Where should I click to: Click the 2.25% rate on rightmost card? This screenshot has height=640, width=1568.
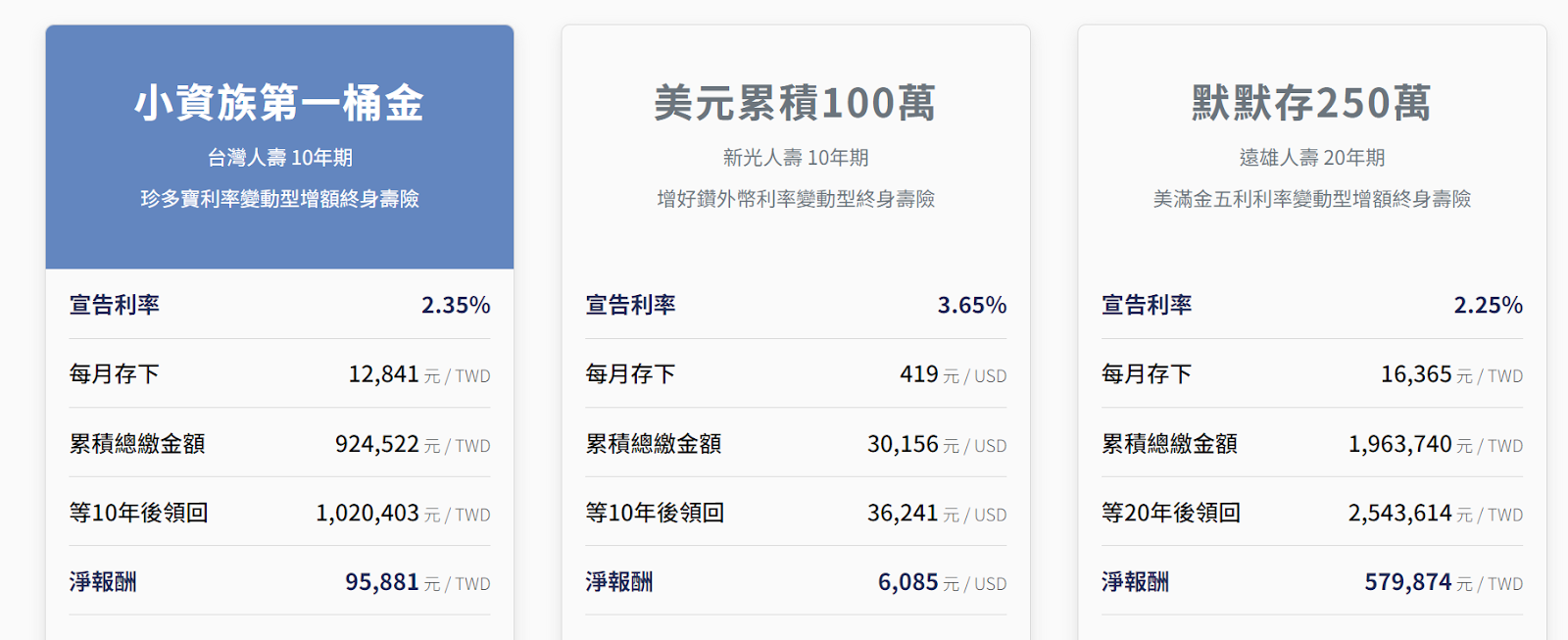[1489, 305]
